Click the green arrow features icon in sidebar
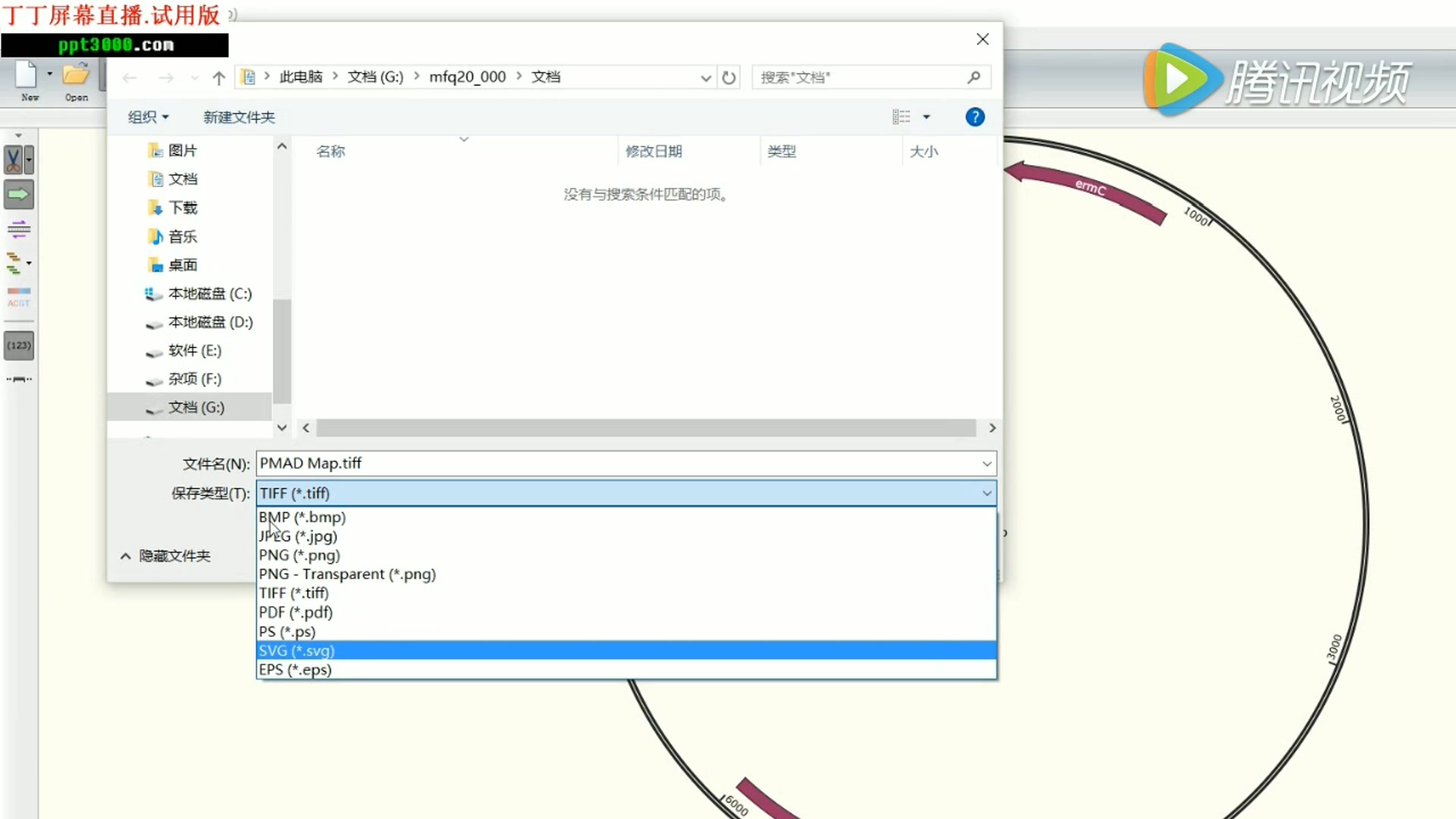1456x819 pixels. point(19,195)
